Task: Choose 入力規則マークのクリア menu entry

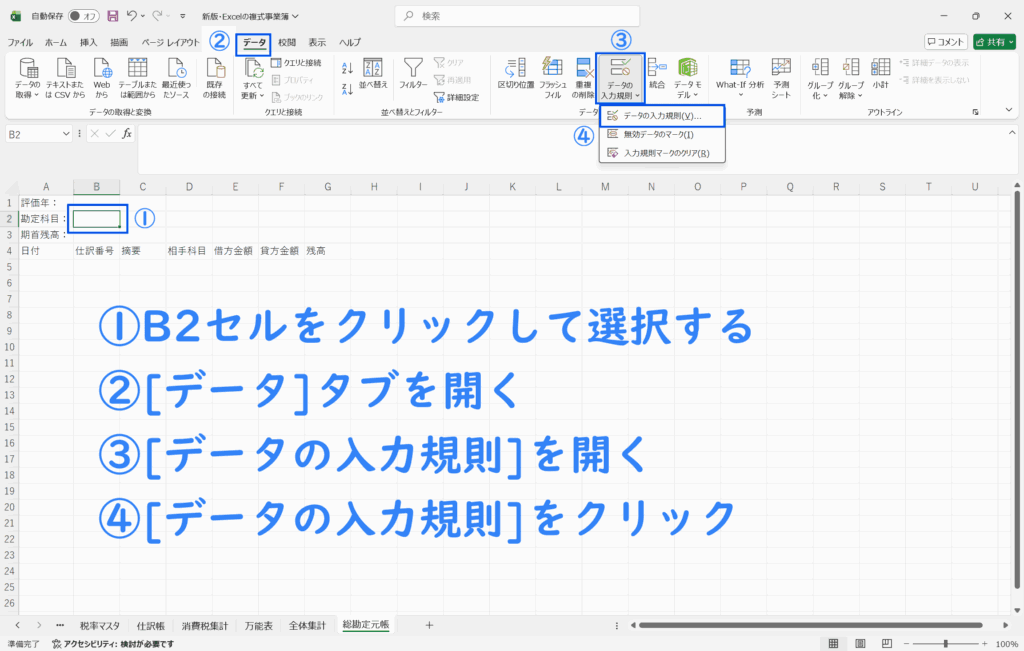Action: (x=665, y=153)
